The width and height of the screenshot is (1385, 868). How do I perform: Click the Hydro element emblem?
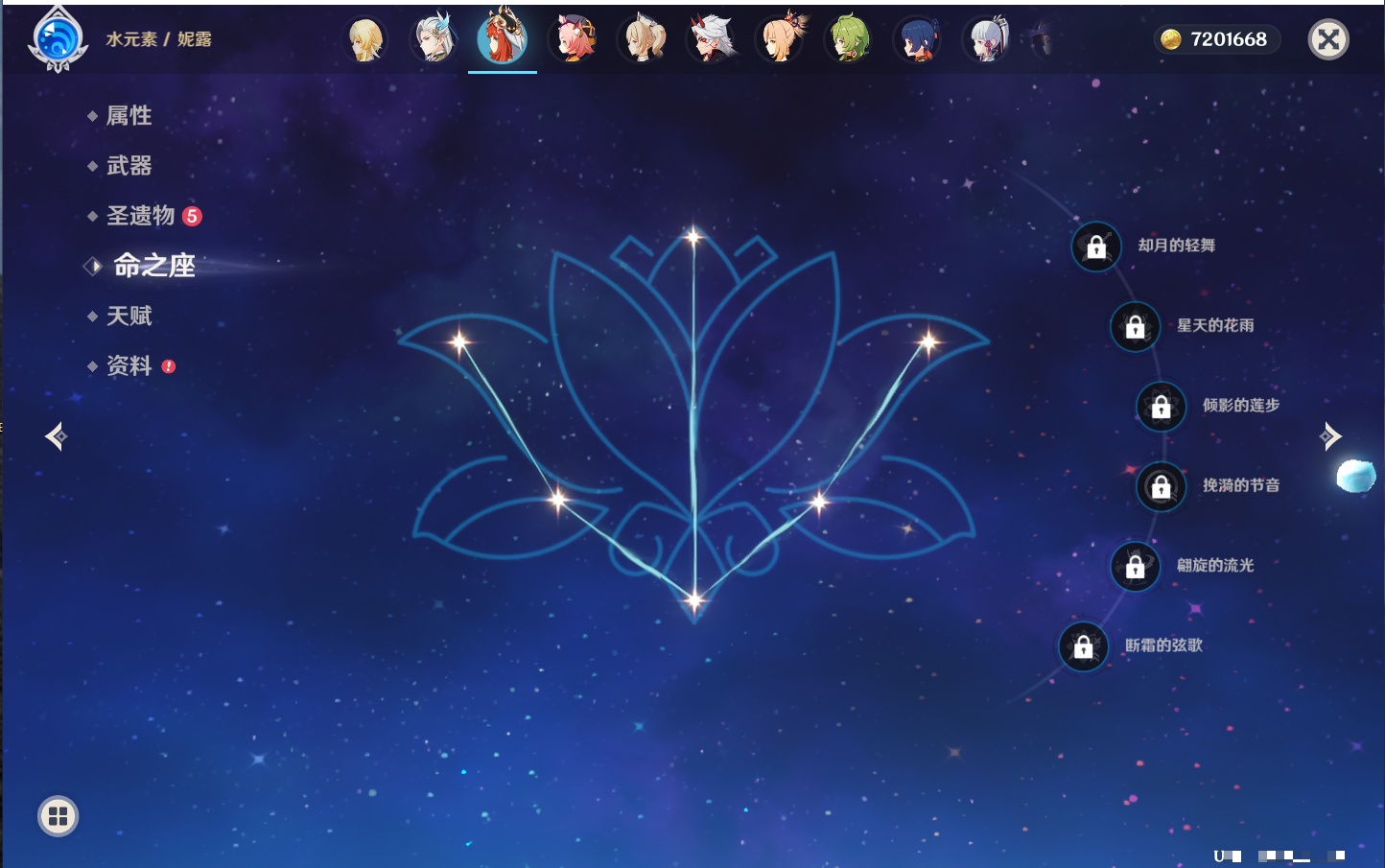[59, 39]
